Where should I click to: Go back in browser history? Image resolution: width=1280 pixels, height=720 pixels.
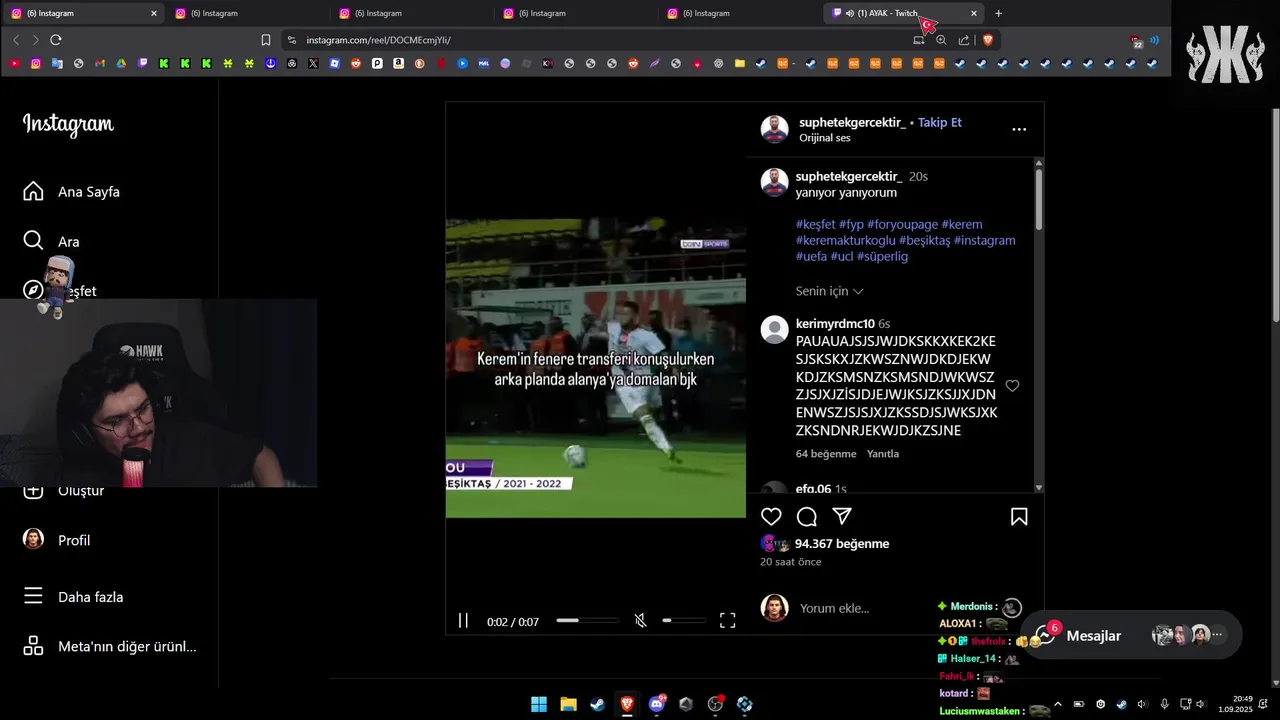(16, 40)
